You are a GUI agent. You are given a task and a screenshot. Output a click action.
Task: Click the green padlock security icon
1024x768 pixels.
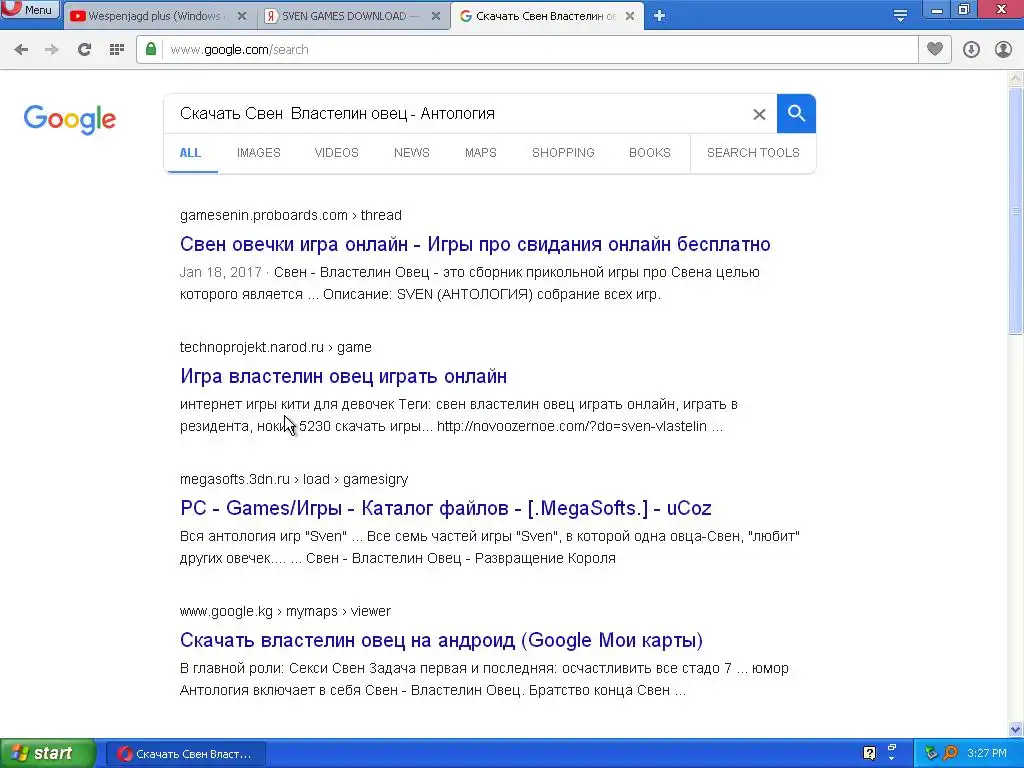pyautogui.click(x=151, y=49)
